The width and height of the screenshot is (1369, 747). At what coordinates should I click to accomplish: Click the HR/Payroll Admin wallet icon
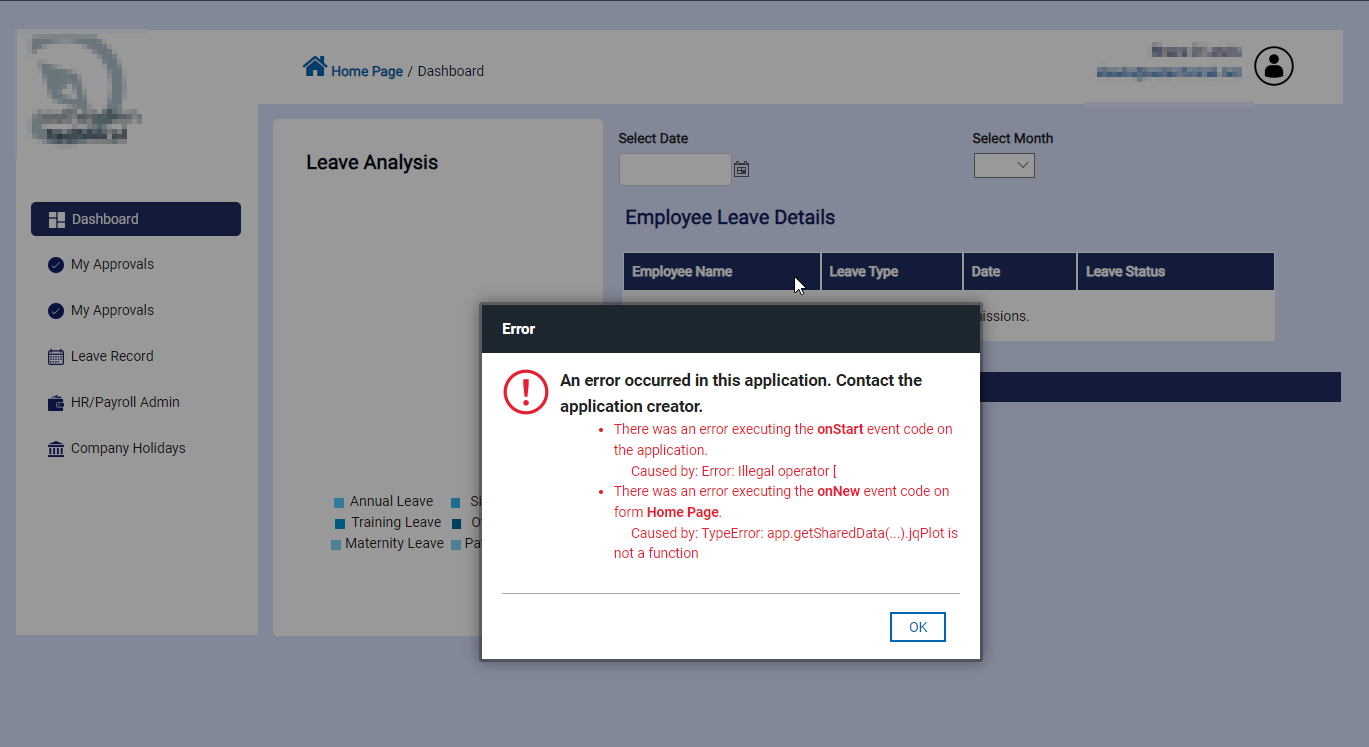click(56, 403)
